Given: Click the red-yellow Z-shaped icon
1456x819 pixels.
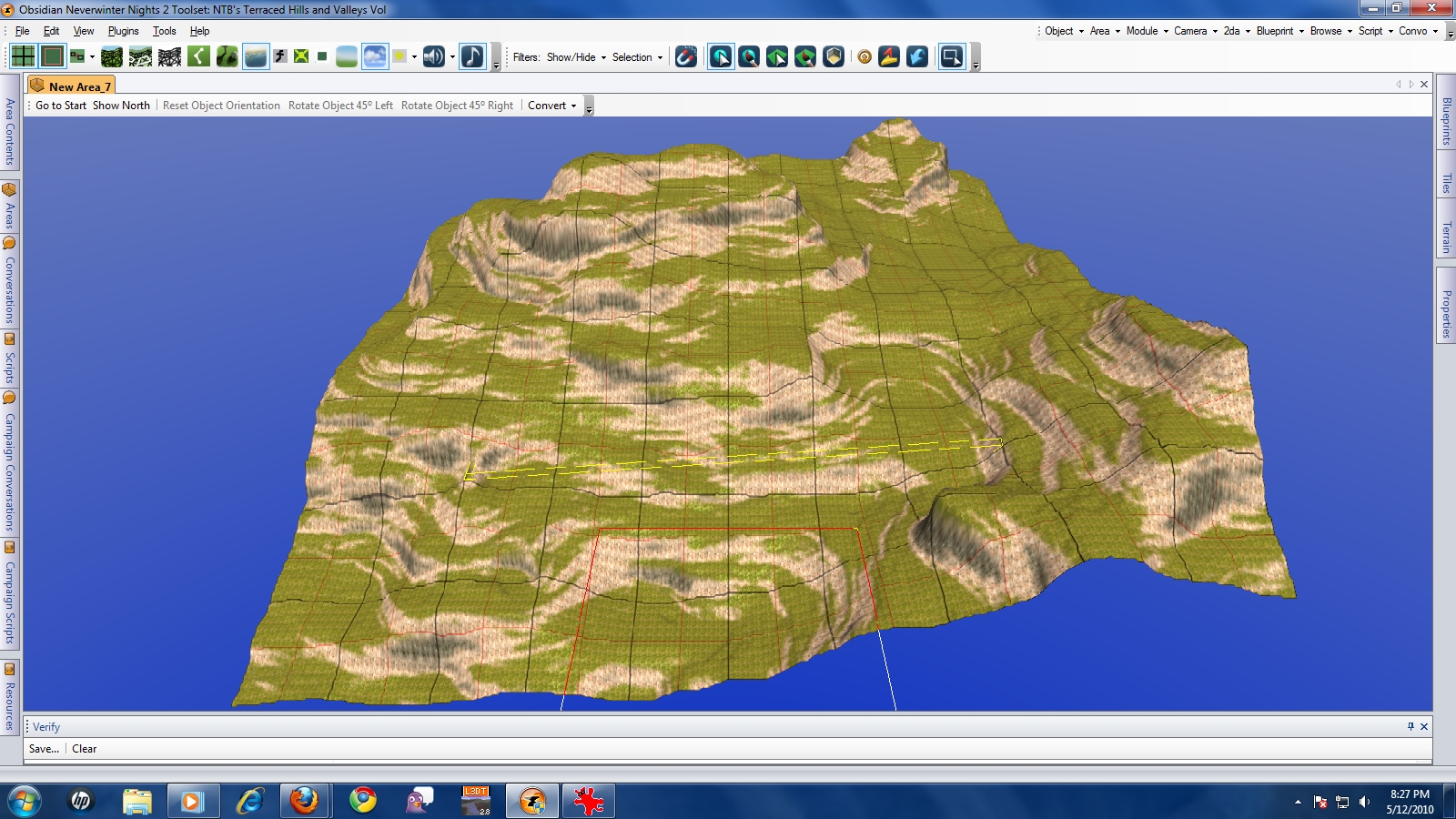Looking at the screenshot, I should pyautogui.click(x=889, y=57).
